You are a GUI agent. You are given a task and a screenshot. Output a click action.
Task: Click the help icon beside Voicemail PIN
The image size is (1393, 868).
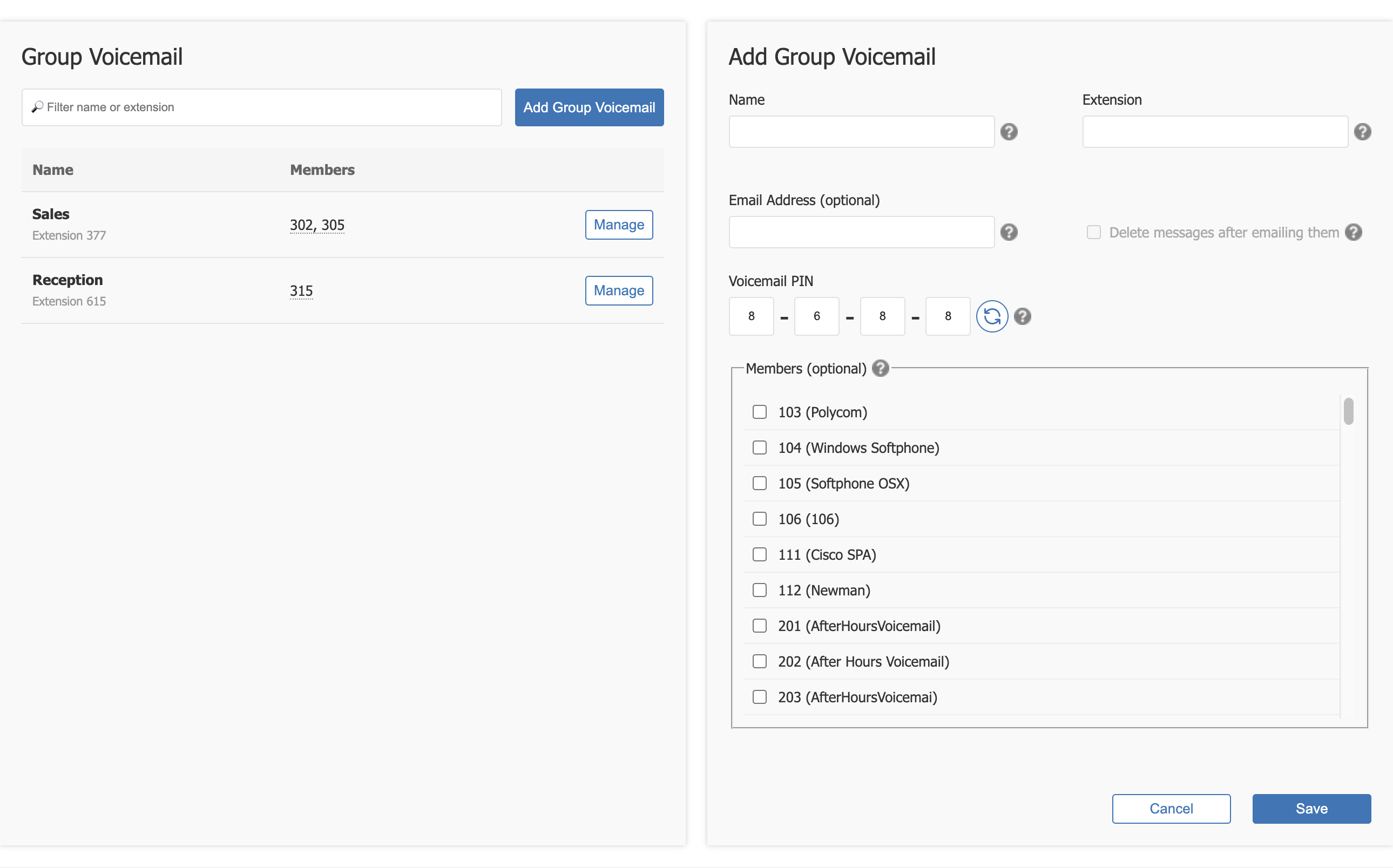coord(1023,316)
